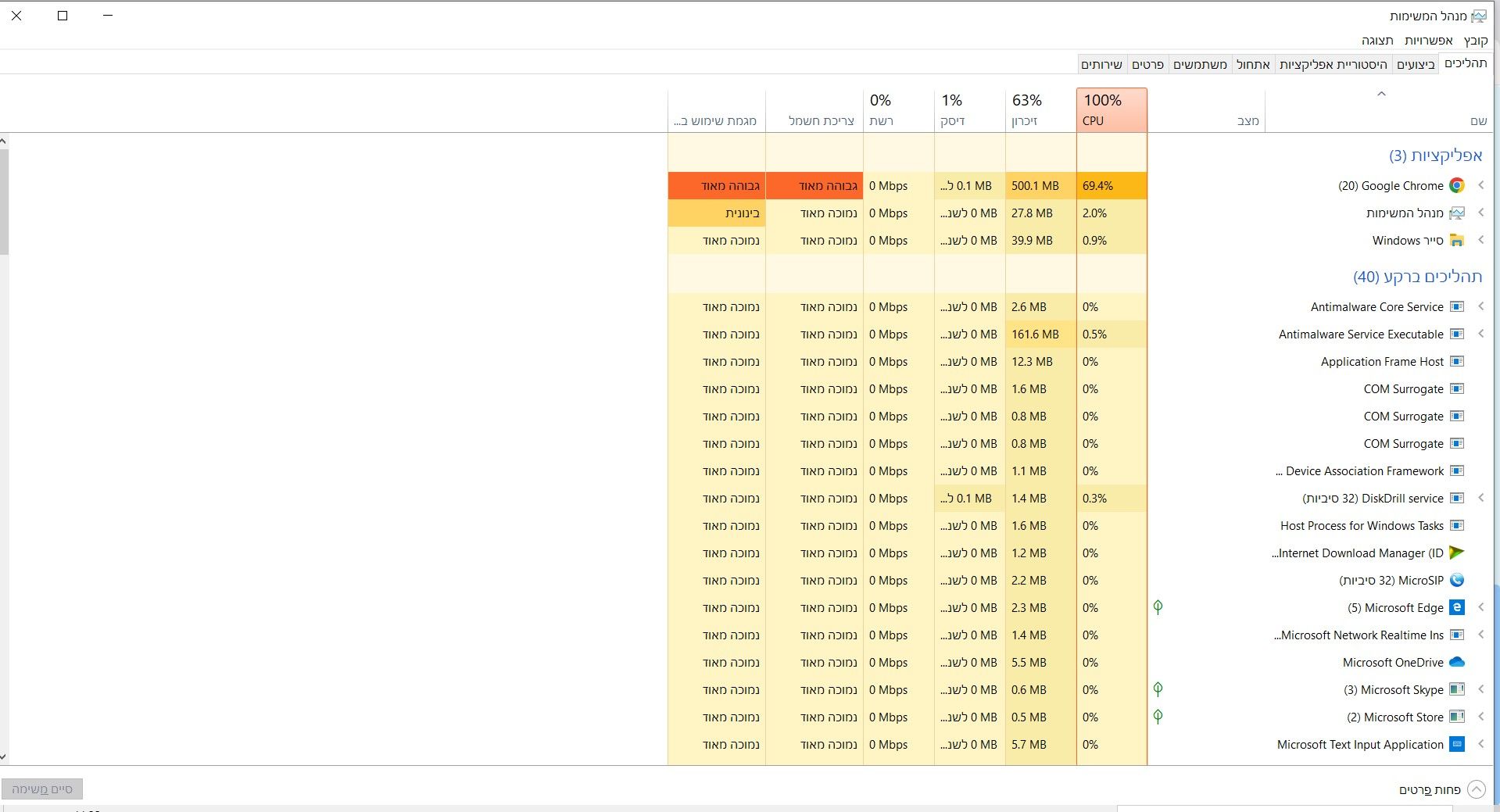Expand the Microsoft Network Realtime row
This screenshot has height=812, width=1500.
pyautogui.click(x=1480, y=635)
